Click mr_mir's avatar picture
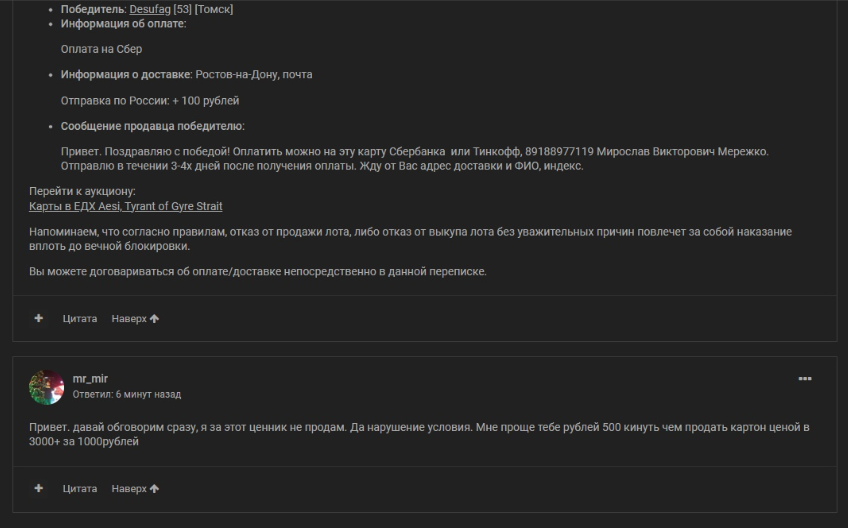The image size is (848, 528). (47, 386)
